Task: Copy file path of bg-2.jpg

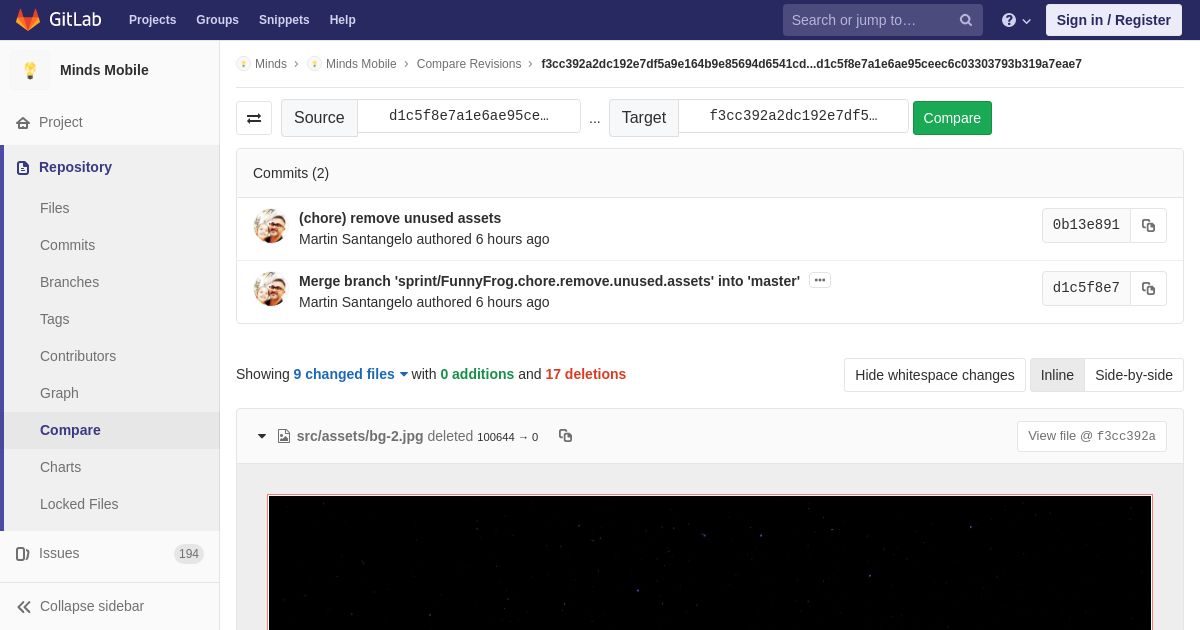Action: coord(565,436)
